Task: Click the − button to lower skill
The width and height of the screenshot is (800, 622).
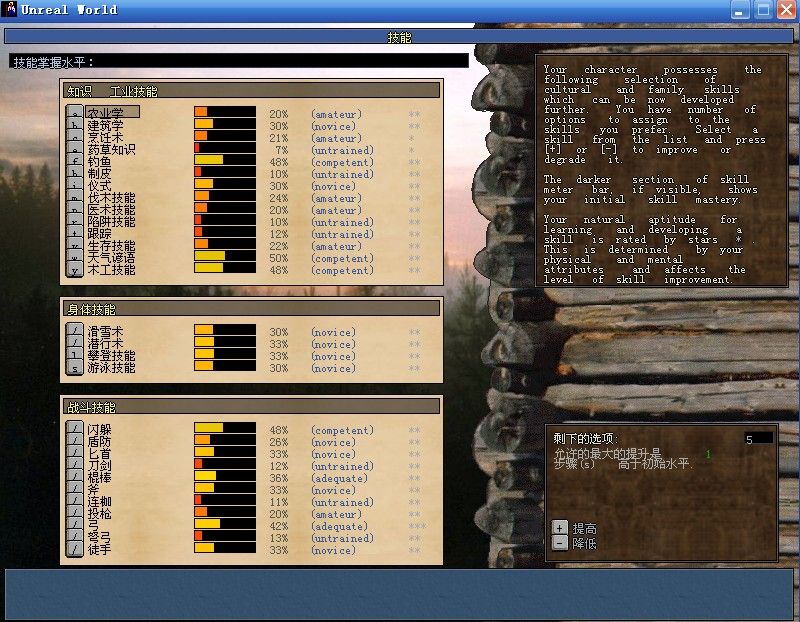Action: (560, 543)
